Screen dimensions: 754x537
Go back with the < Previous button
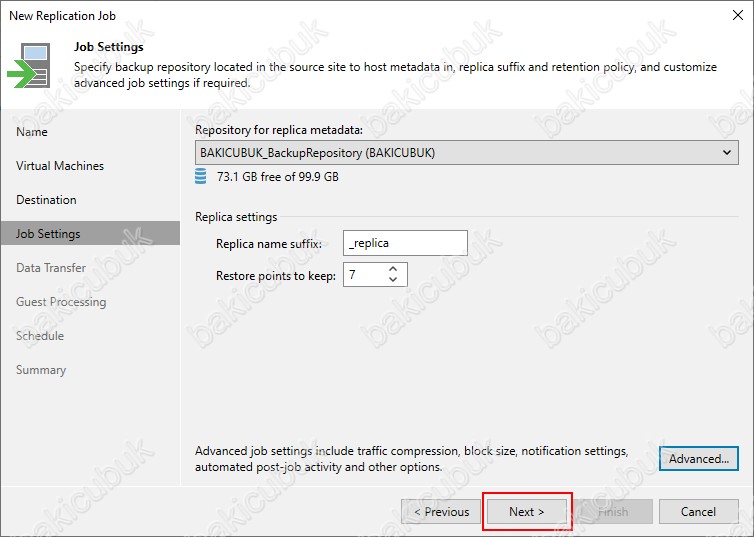[441, 512]
